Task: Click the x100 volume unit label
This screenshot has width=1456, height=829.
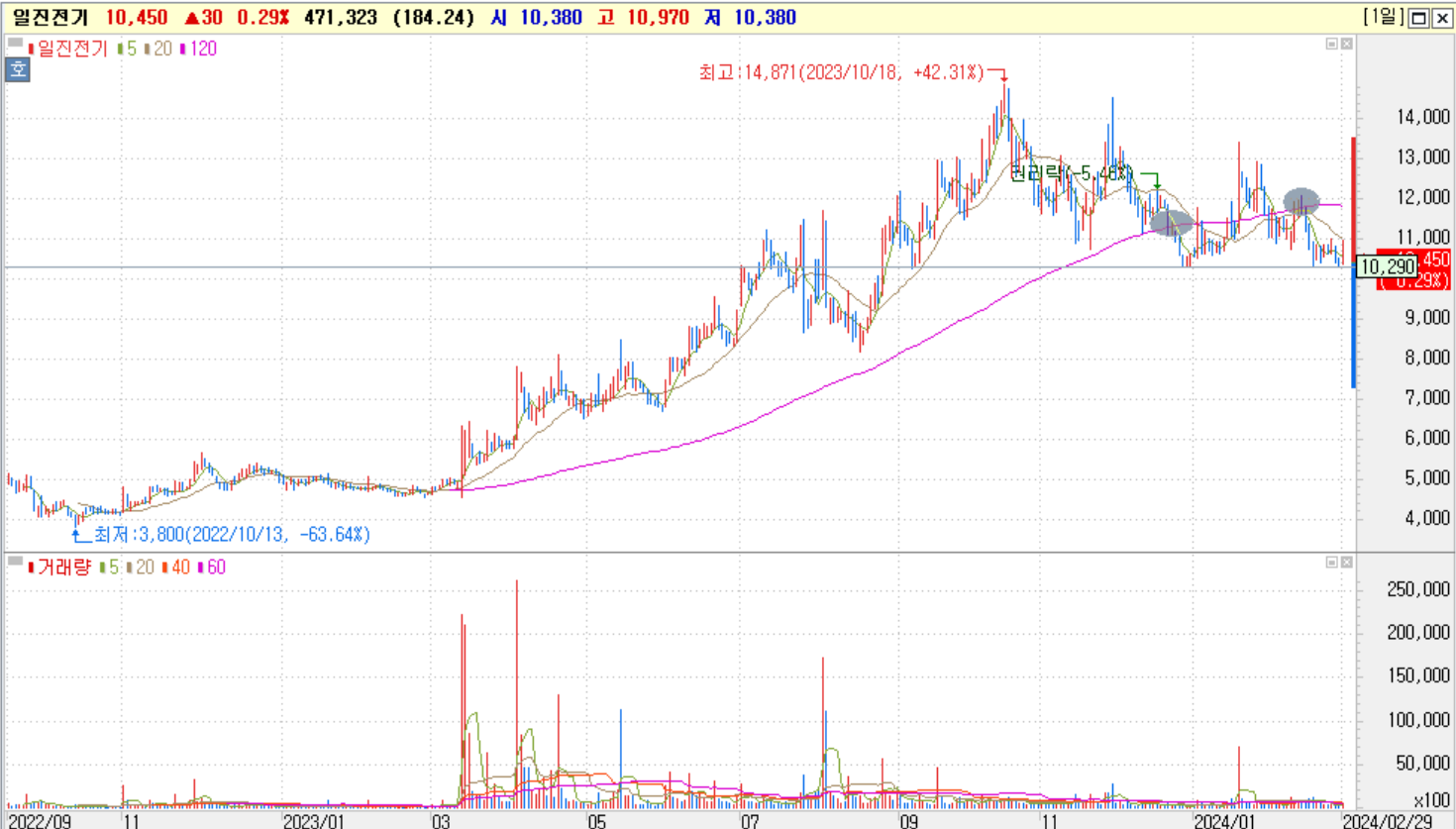Action: [x=1431, y=800]
